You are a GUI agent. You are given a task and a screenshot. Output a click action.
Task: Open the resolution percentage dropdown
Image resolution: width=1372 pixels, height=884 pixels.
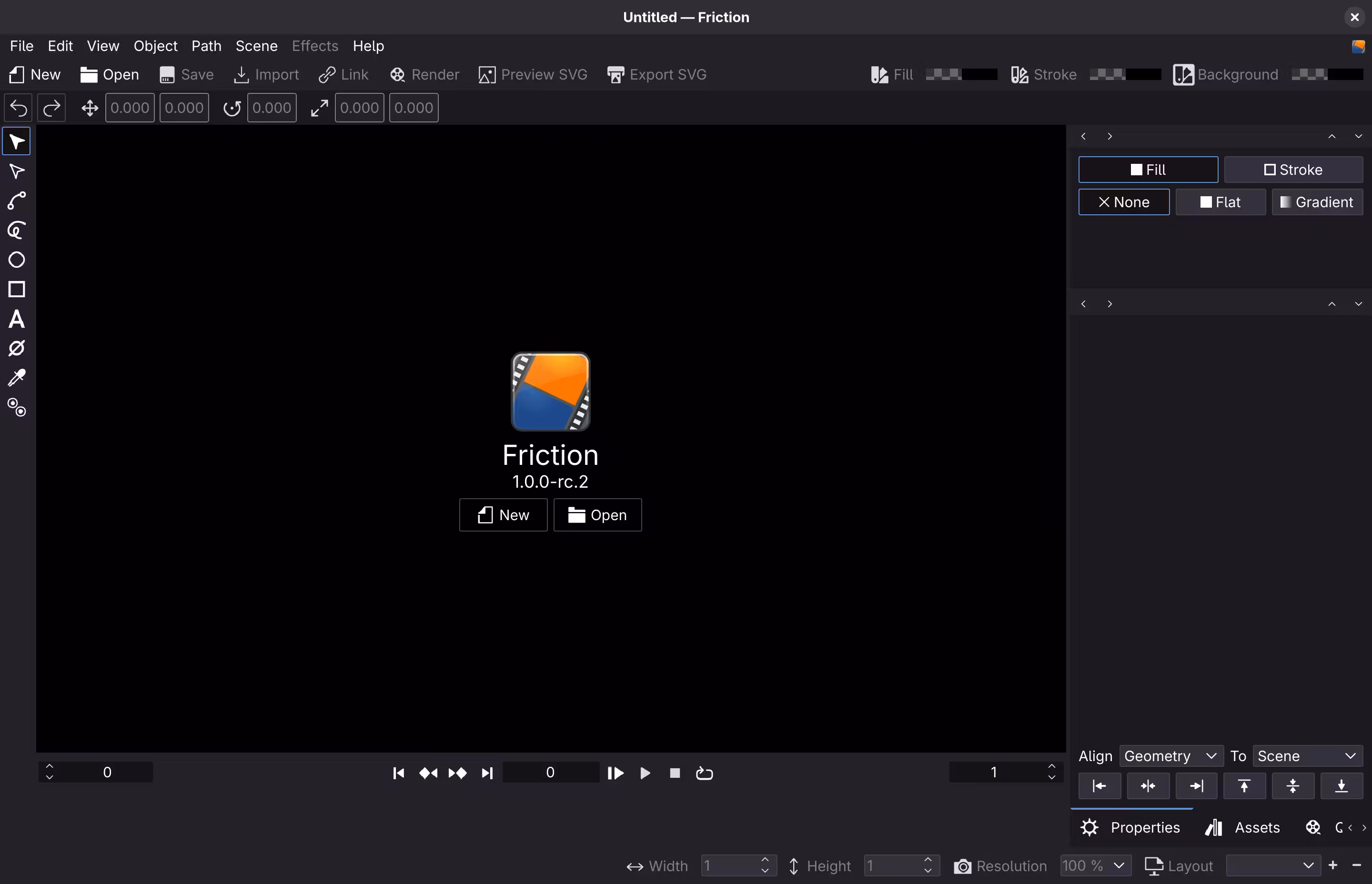click(1094, 865)
